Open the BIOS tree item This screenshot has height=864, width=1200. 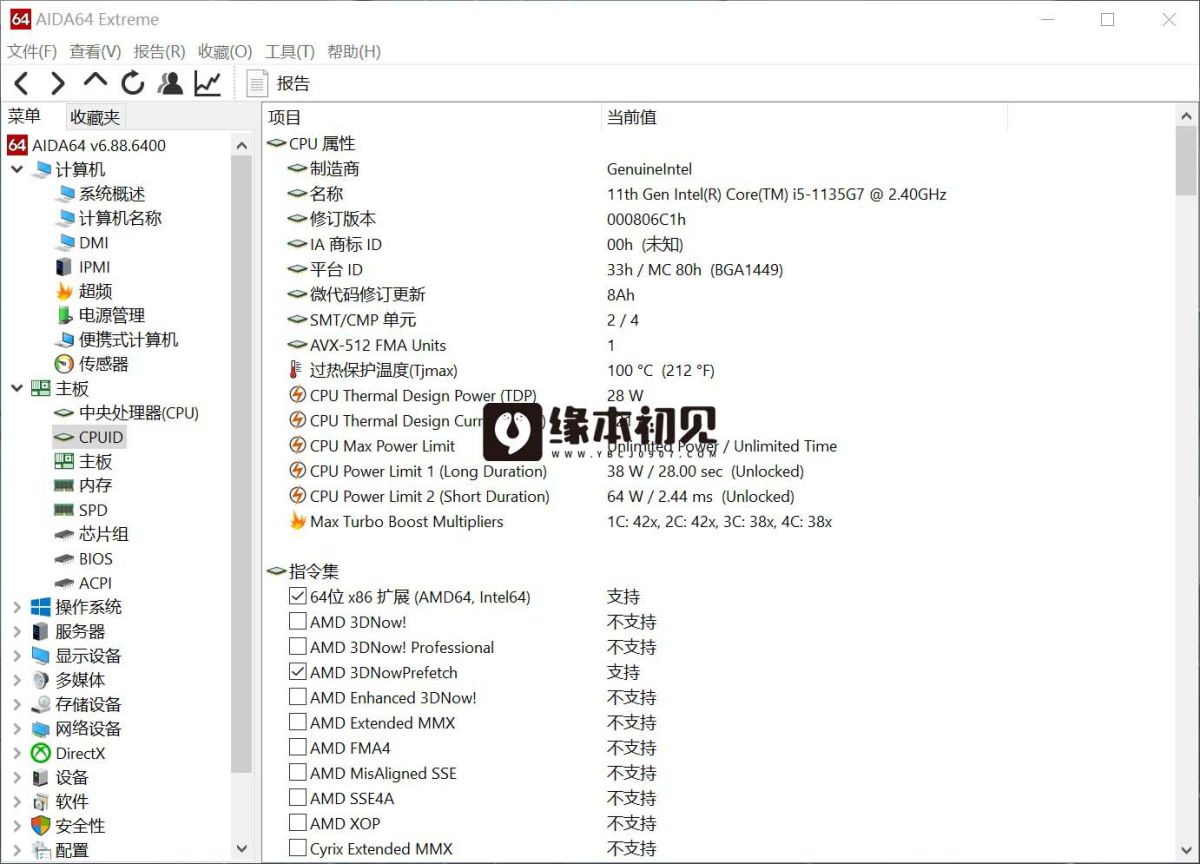pyautogui.click(x=83, y=559)
